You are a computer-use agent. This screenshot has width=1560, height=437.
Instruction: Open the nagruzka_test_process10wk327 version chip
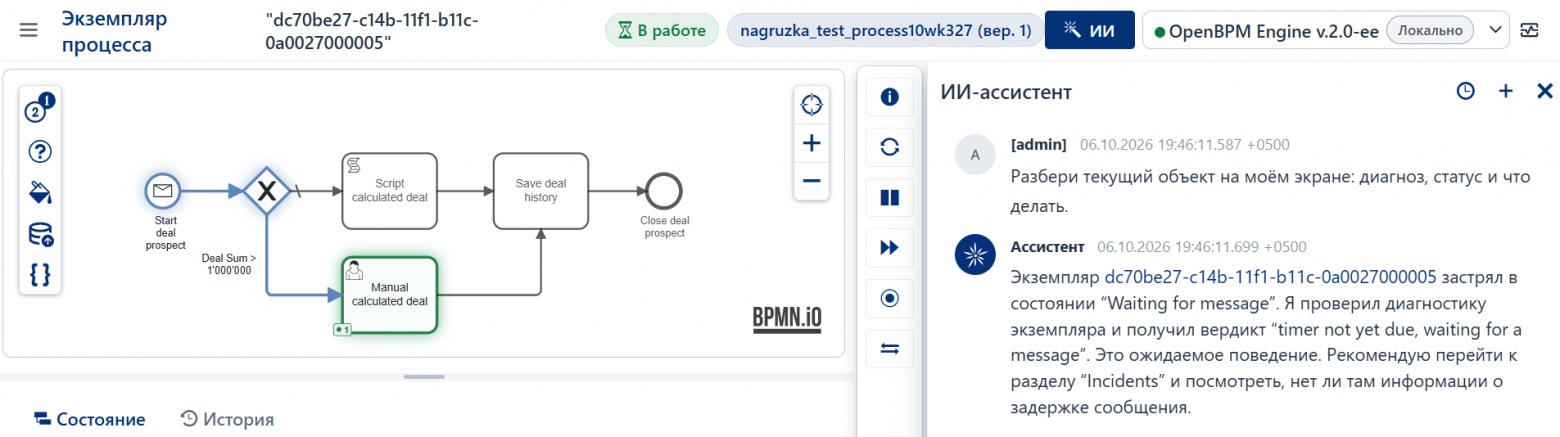[x=885, y=30]
